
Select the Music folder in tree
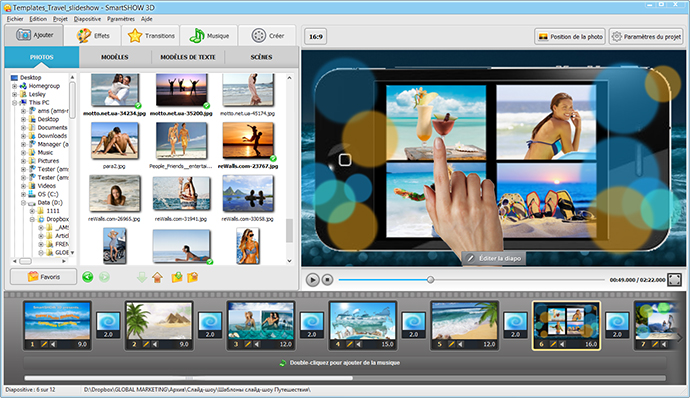45,153
